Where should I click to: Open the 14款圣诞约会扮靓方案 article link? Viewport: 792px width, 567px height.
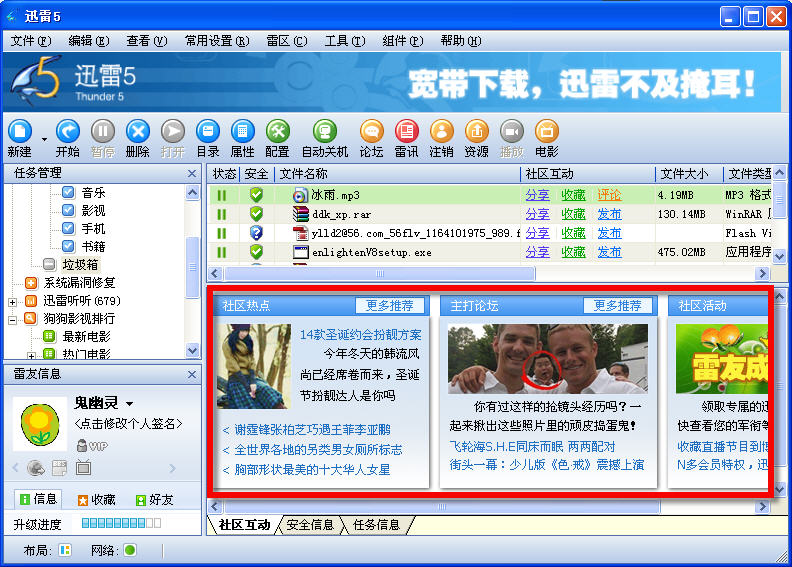361,335
